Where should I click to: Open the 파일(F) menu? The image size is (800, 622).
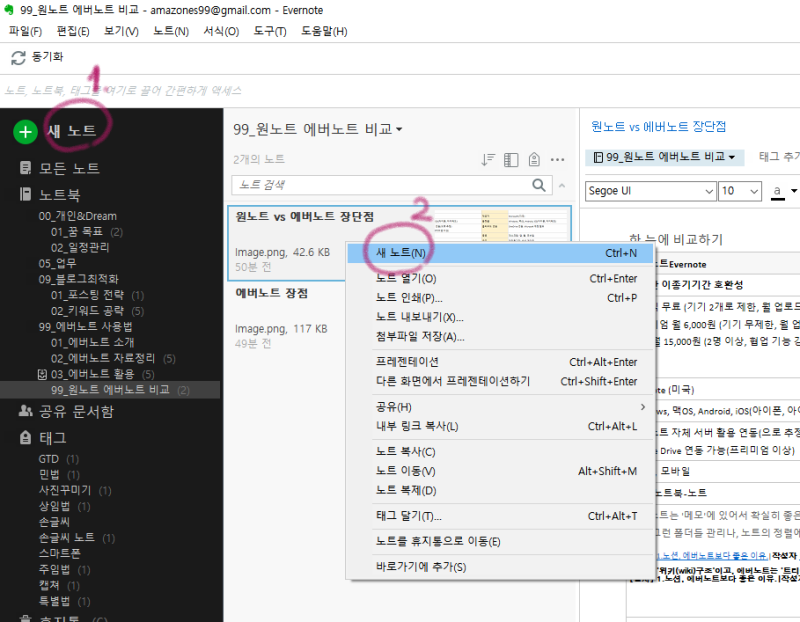25,31
